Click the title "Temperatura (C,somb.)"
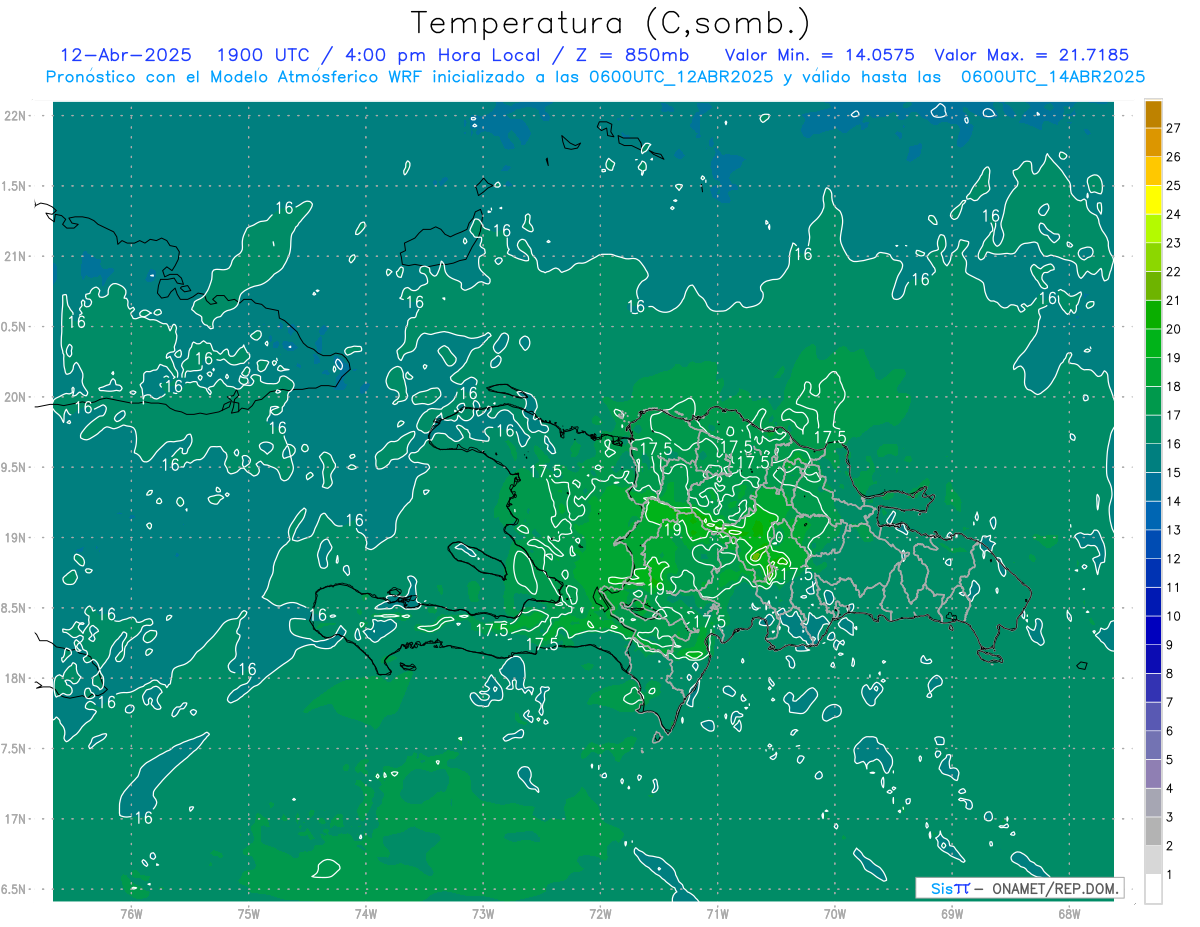This screenshot has height=927, width=1200. [x=610, y=23]
